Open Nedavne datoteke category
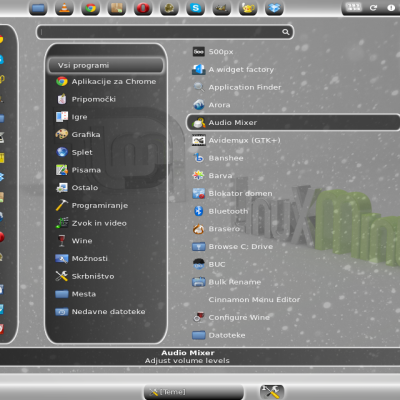Image resolution: width=400 pixels, height=400 pixels. (x=101, y=312)
